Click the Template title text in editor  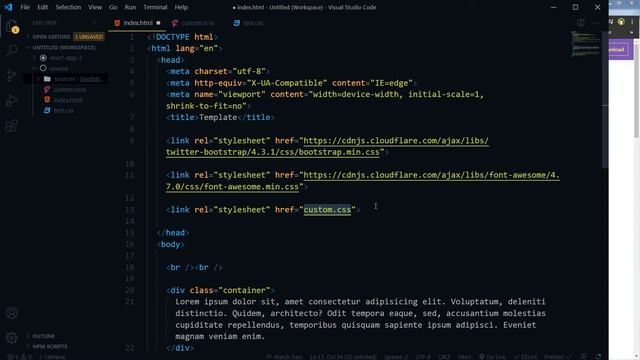coord(218,117)
